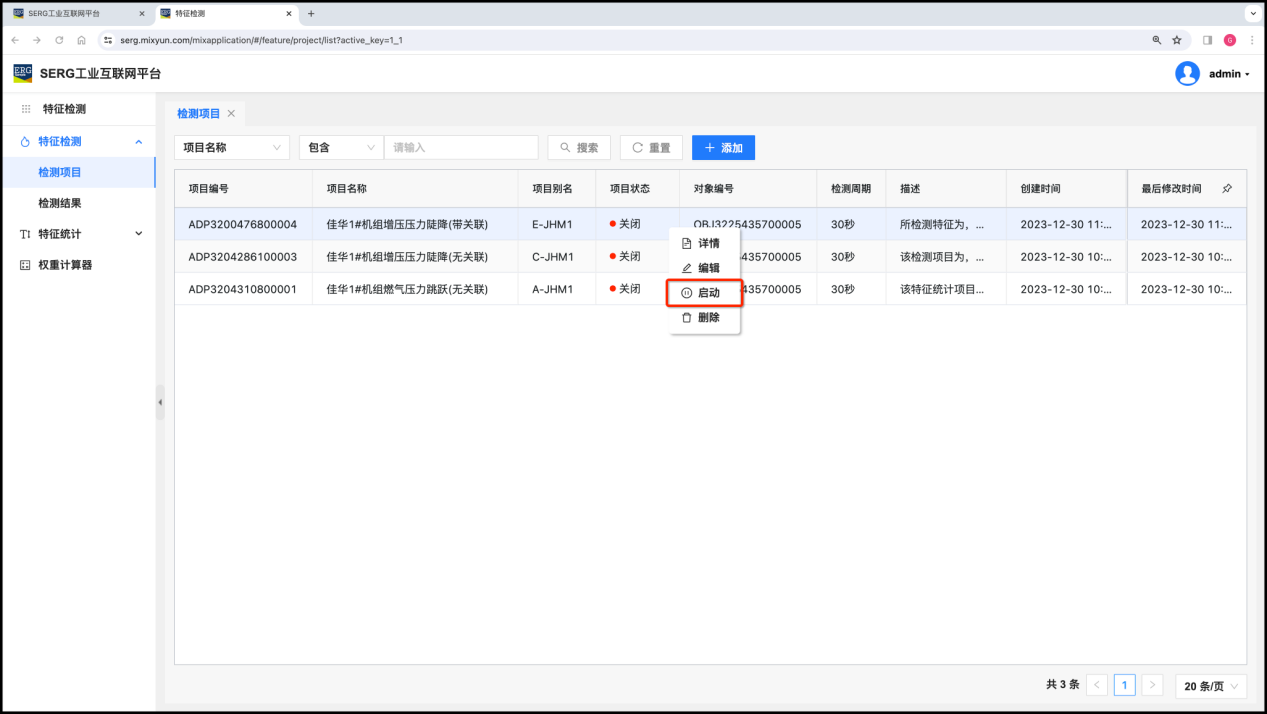Open a new browser tab with plus icon
Screen dimensions: 1267x714
click(x=311, y=14)
